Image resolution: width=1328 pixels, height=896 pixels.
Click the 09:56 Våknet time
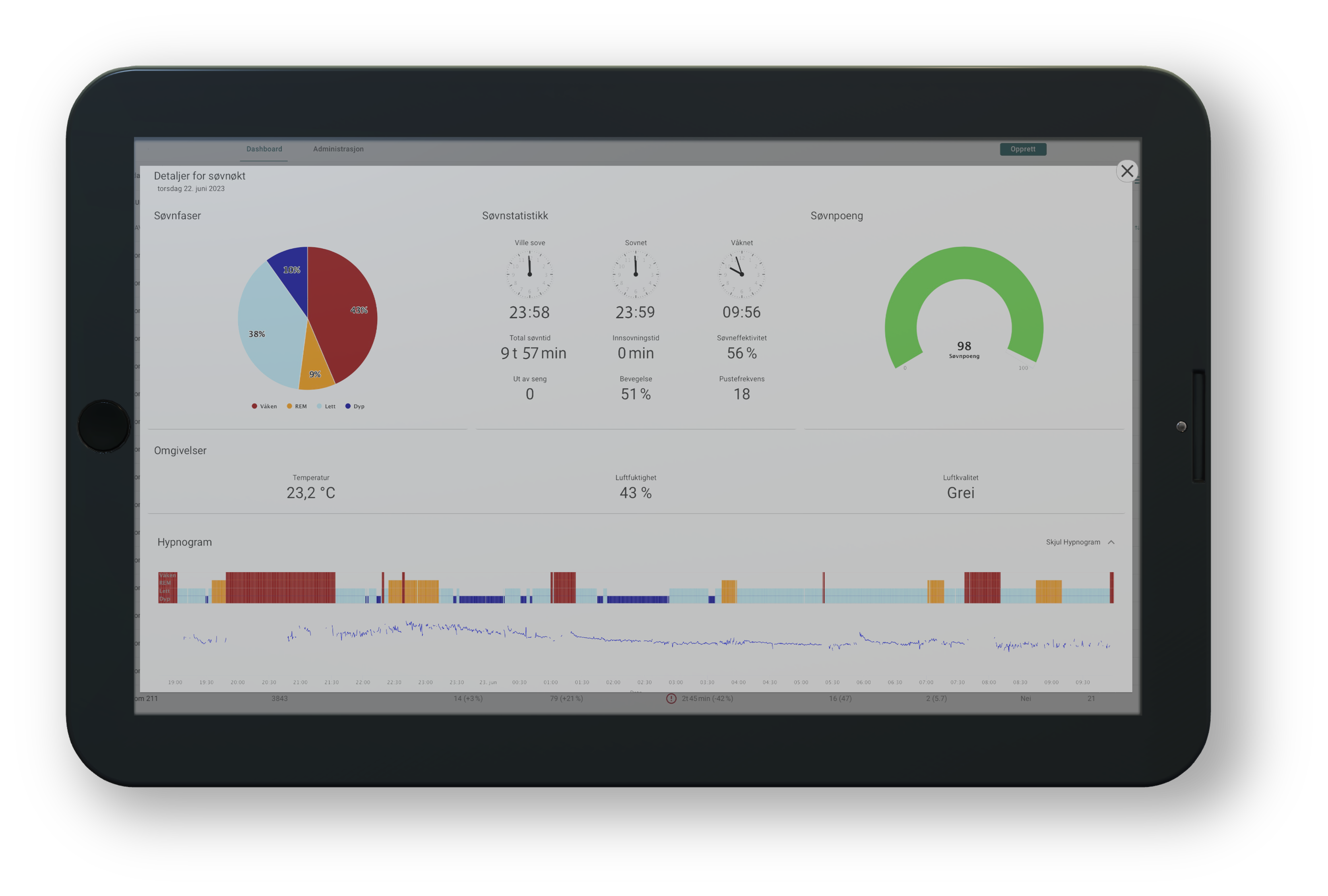tap(741, 312)
